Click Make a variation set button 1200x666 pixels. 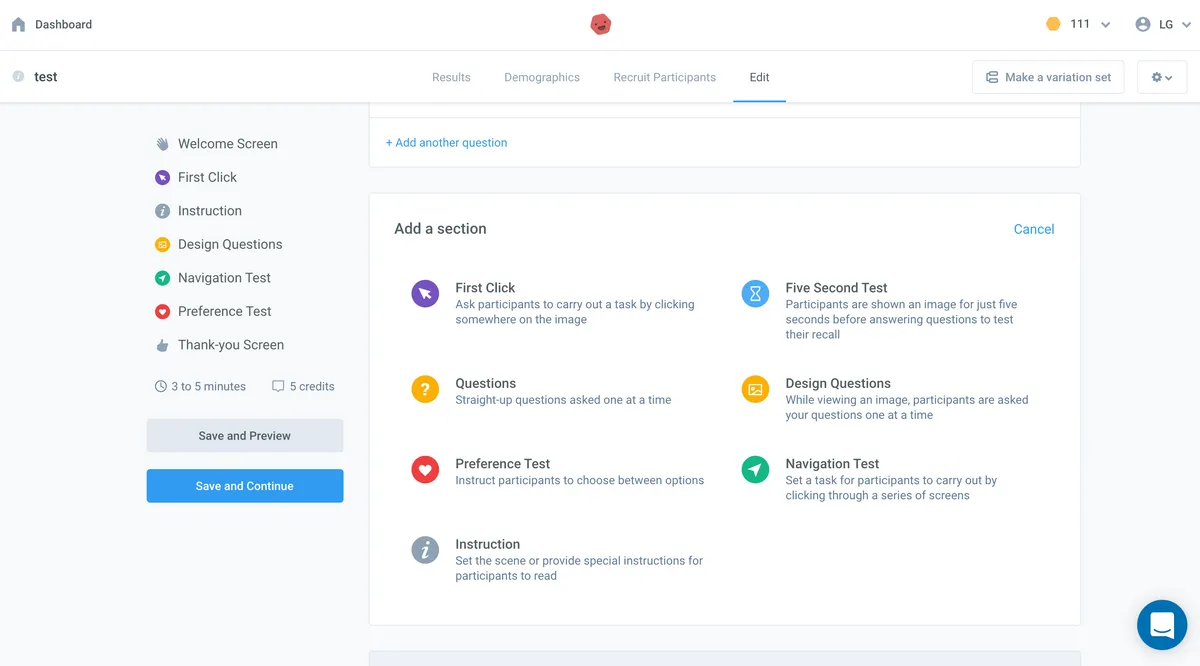[1048, 77]
